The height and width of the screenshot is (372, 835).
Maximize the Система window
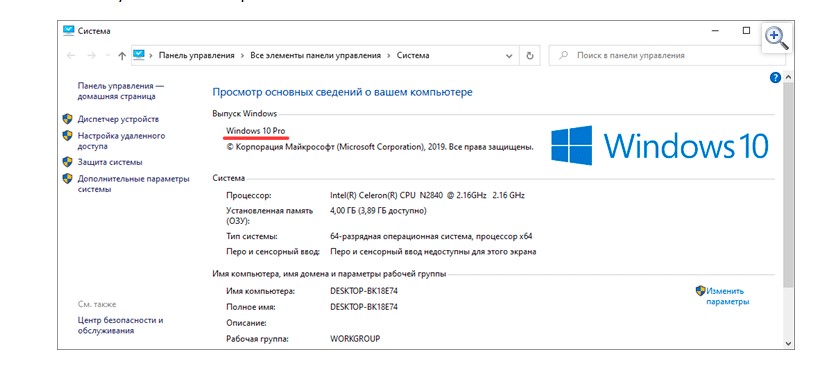pos(746,31)
